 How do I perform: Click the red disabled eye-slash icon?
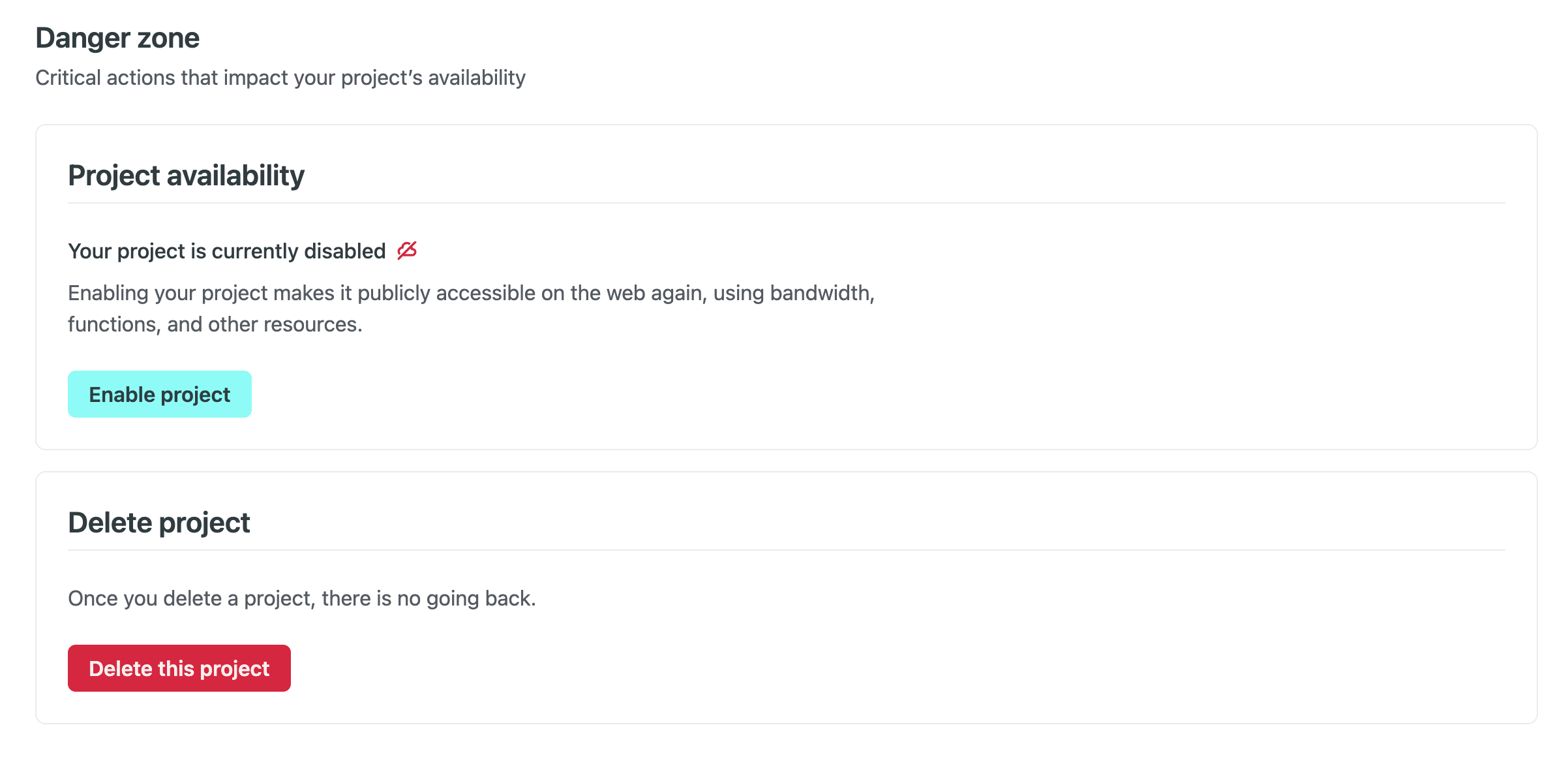pos(407,251)
